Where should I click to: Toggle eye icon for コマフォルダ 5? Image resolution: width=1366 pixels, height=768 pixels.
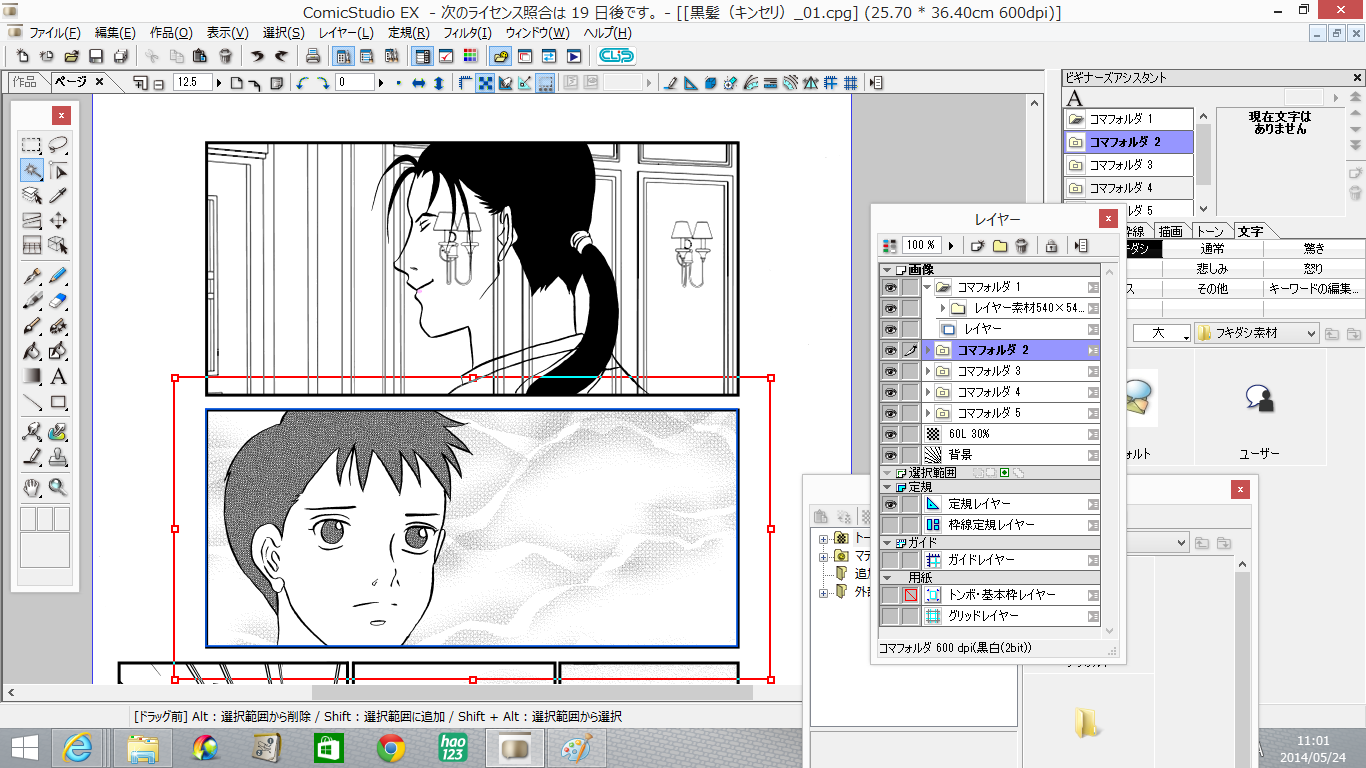coord(890,413)
